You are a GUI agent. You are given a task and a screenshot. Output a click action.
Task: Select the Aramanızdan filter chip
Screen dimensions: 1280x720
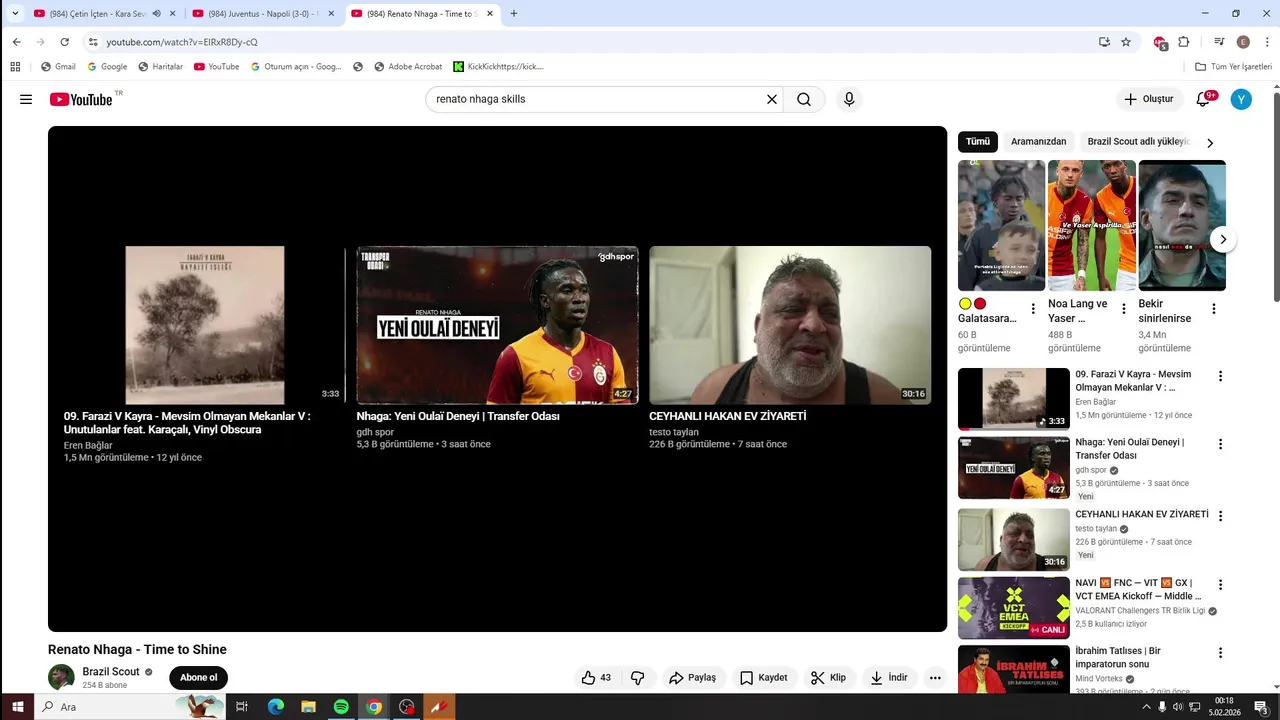(x=1038, y=142)
